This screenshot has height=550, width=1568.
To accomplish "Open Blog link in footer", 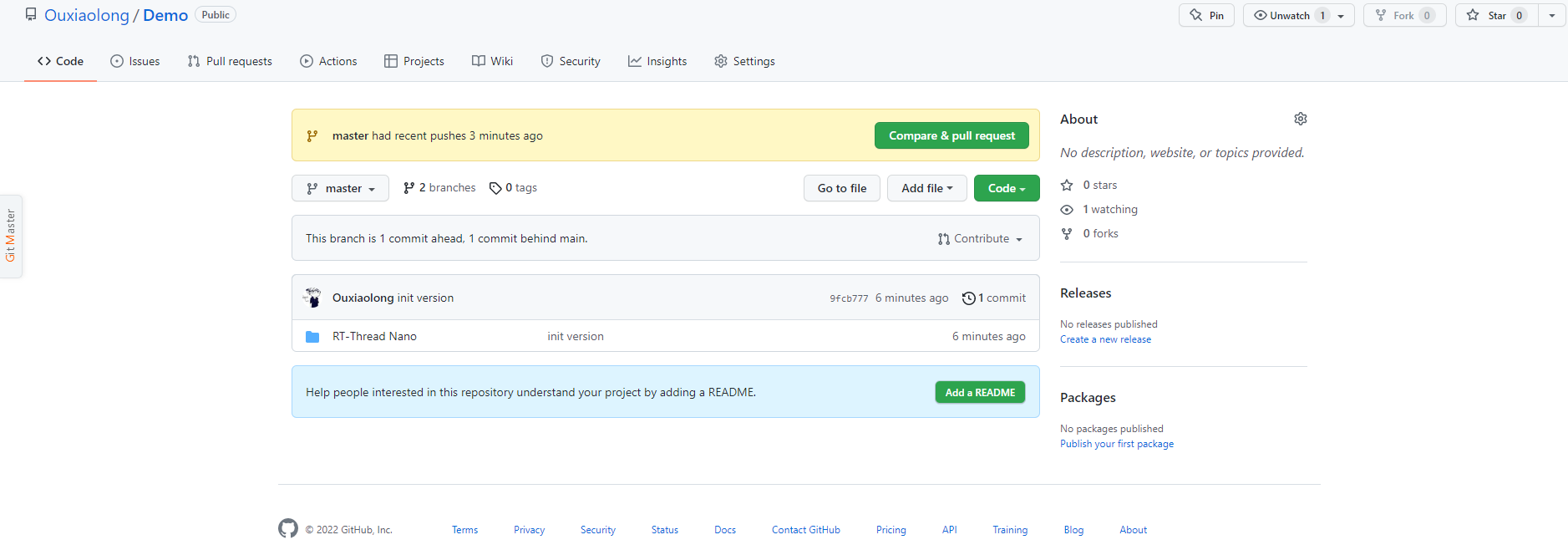I will pyautogui.click(x=1073, y=530).
